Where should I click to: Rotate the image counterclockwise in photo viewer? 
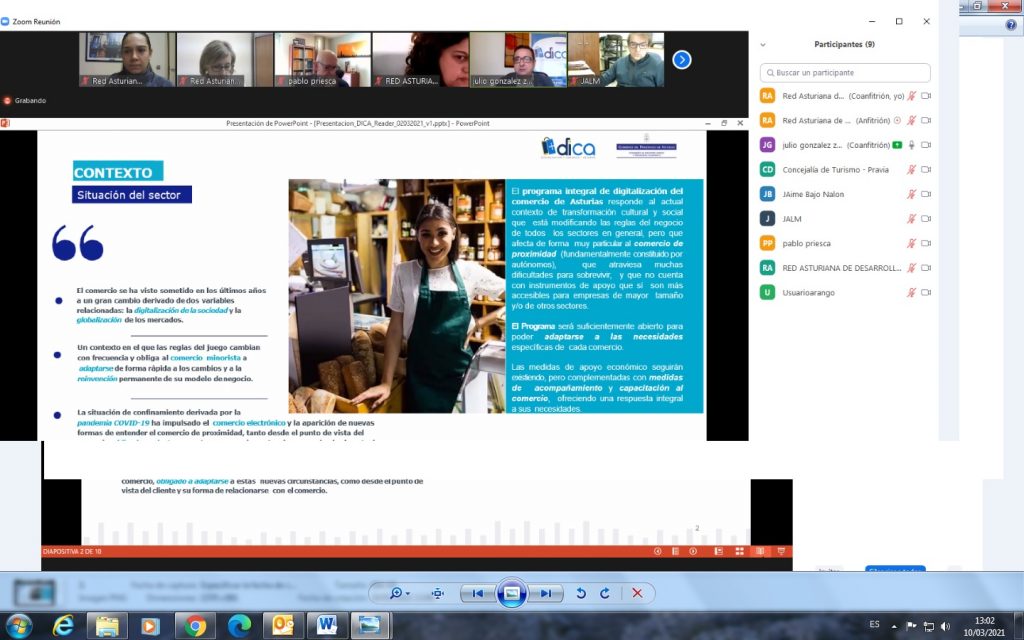pos(581,593)
